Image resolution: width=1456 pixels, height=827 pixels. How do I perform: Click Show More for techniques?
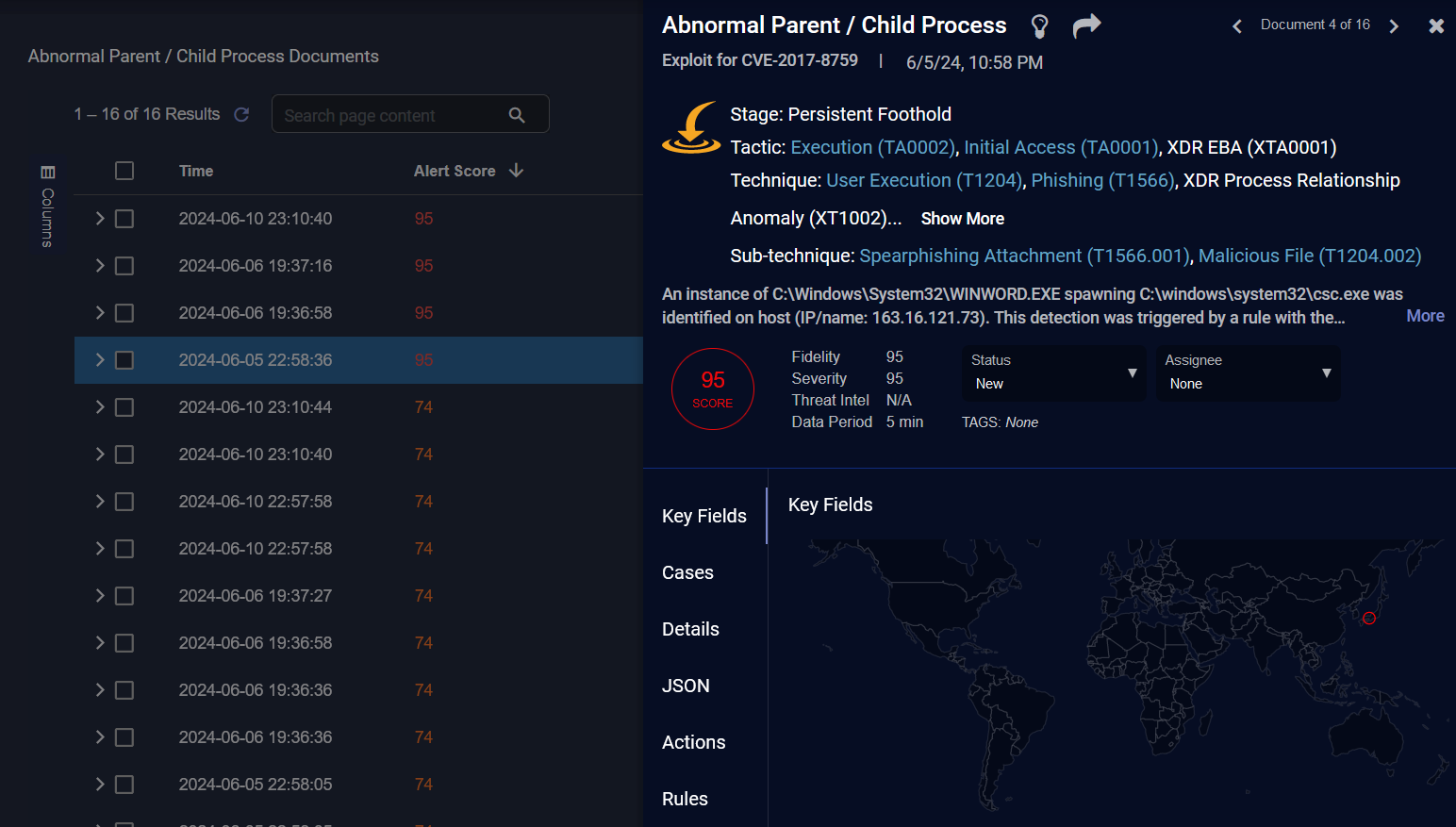[962, 219]
